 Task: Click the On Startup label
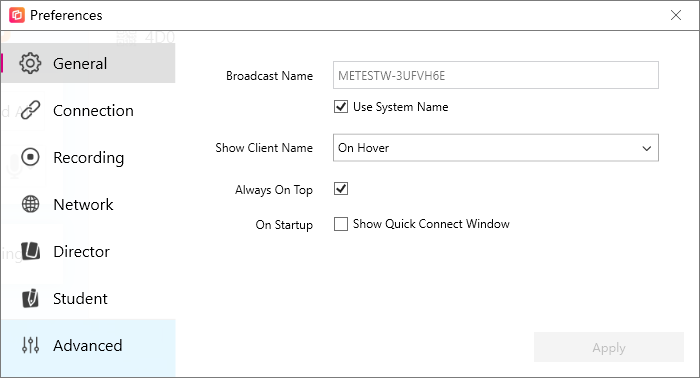point(284,224)
